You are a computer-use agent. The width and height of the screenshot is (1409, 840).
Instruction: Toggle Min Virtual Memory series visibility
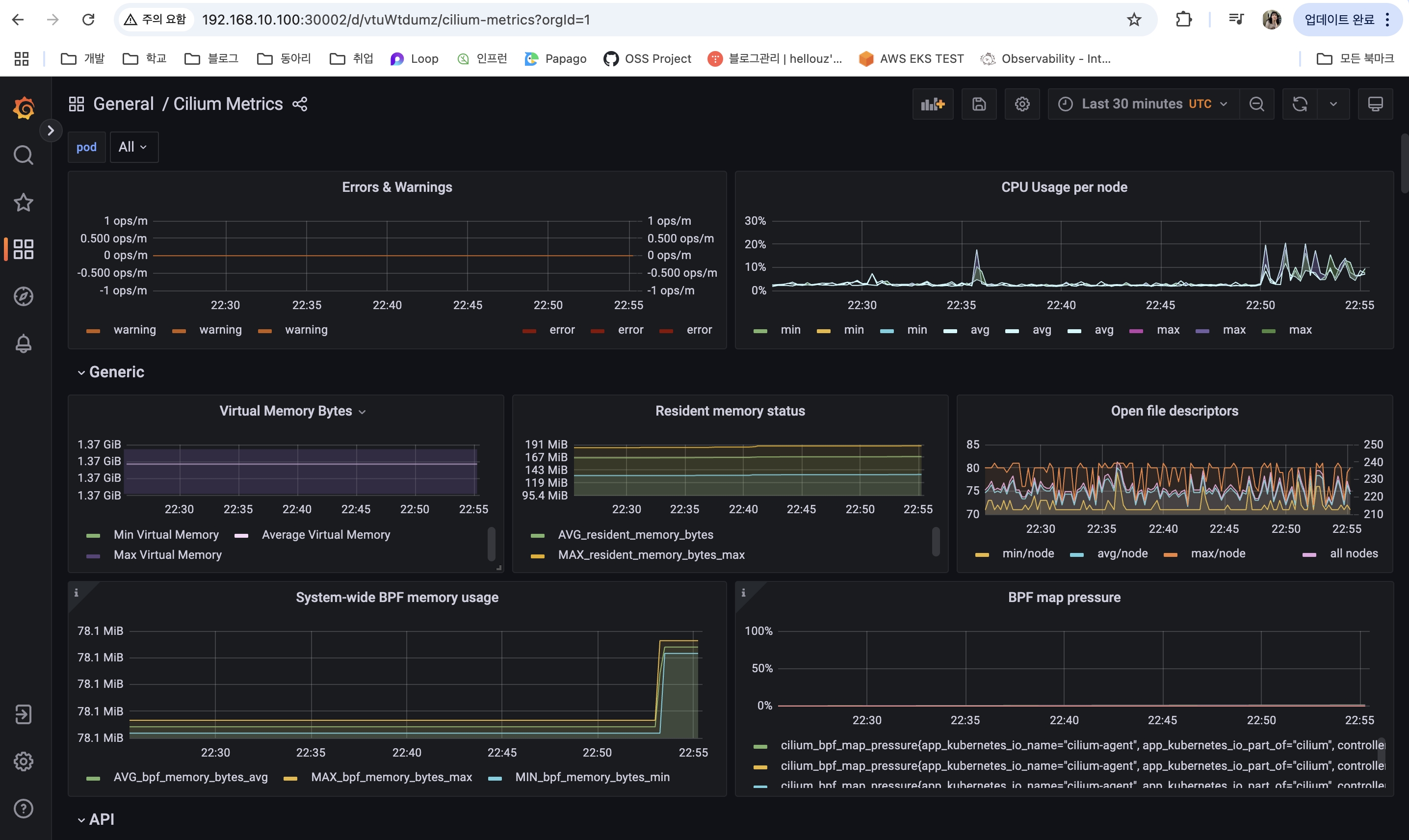(x=166, y=535)
